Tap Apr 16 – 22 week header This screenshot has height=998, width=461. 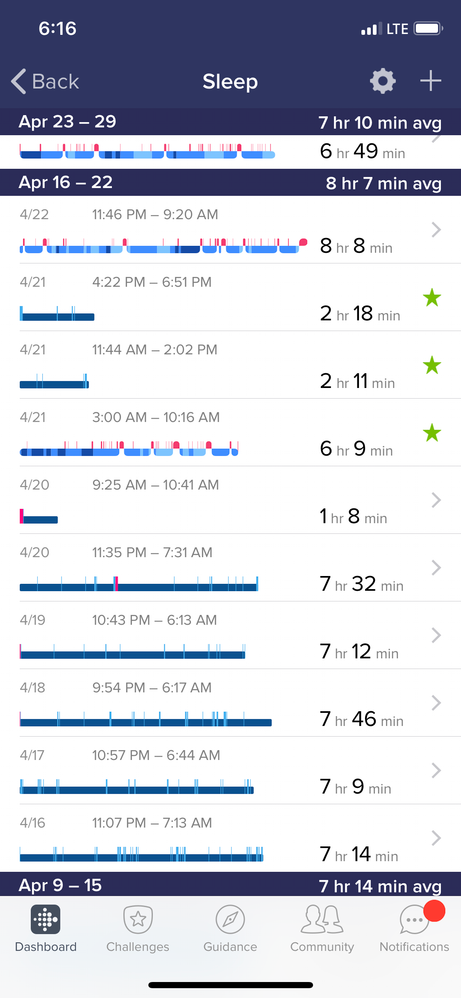[x=230, y=183]
